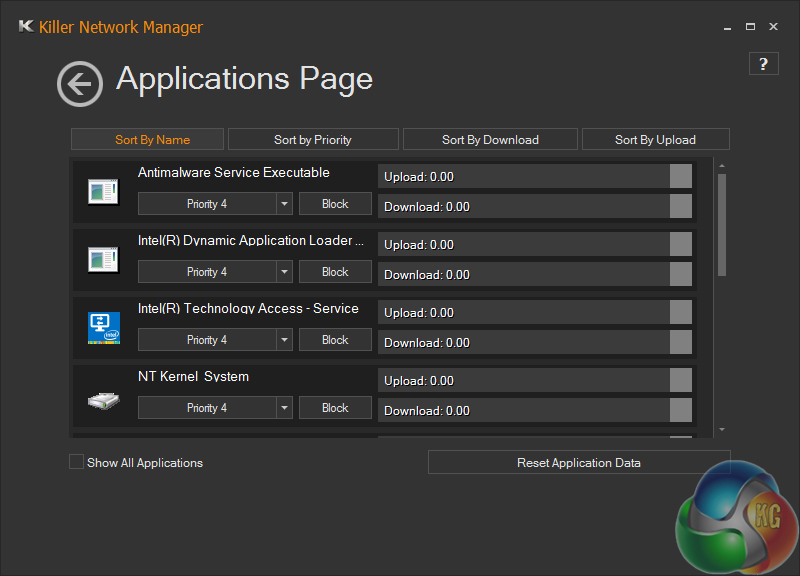Screen dimensions: 800x576
Task: Click the Killer Network Manager logo
Action: coord(26,27)
